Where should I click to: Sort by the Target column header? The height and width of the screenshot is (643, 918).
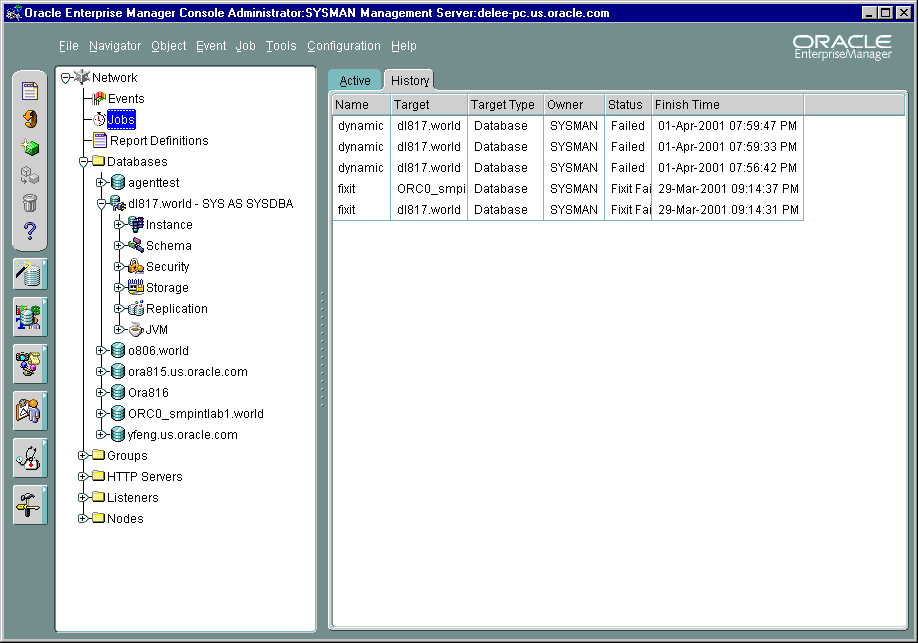(429, 105)
